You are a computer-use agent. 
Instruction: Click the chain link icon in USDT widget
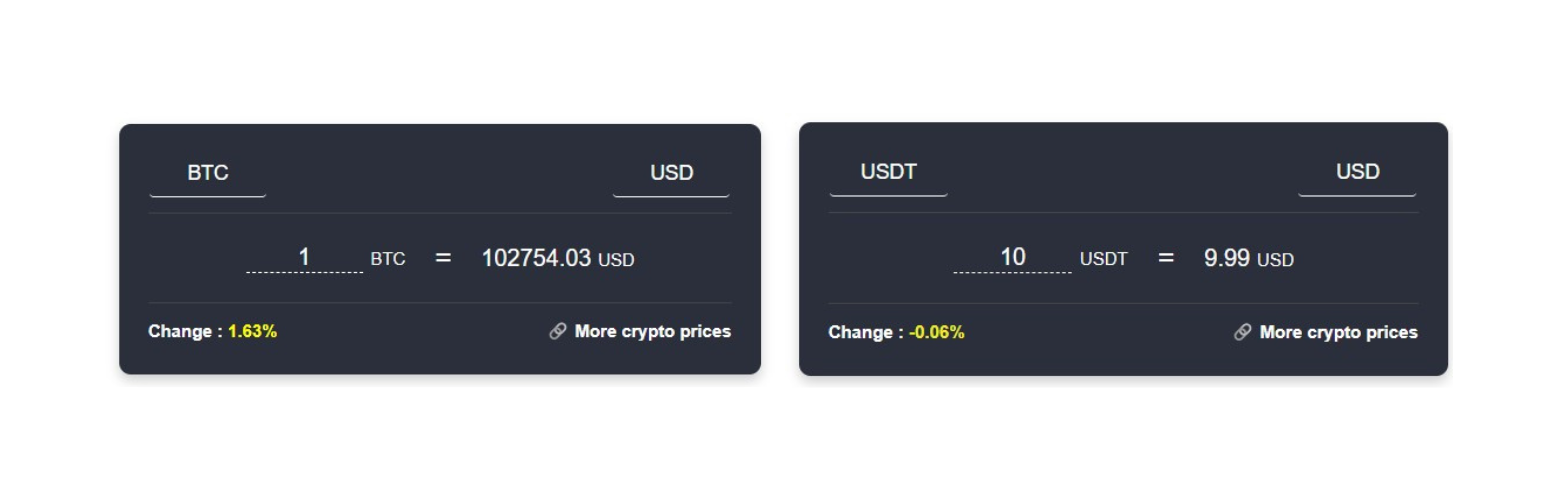(1243, 332)
